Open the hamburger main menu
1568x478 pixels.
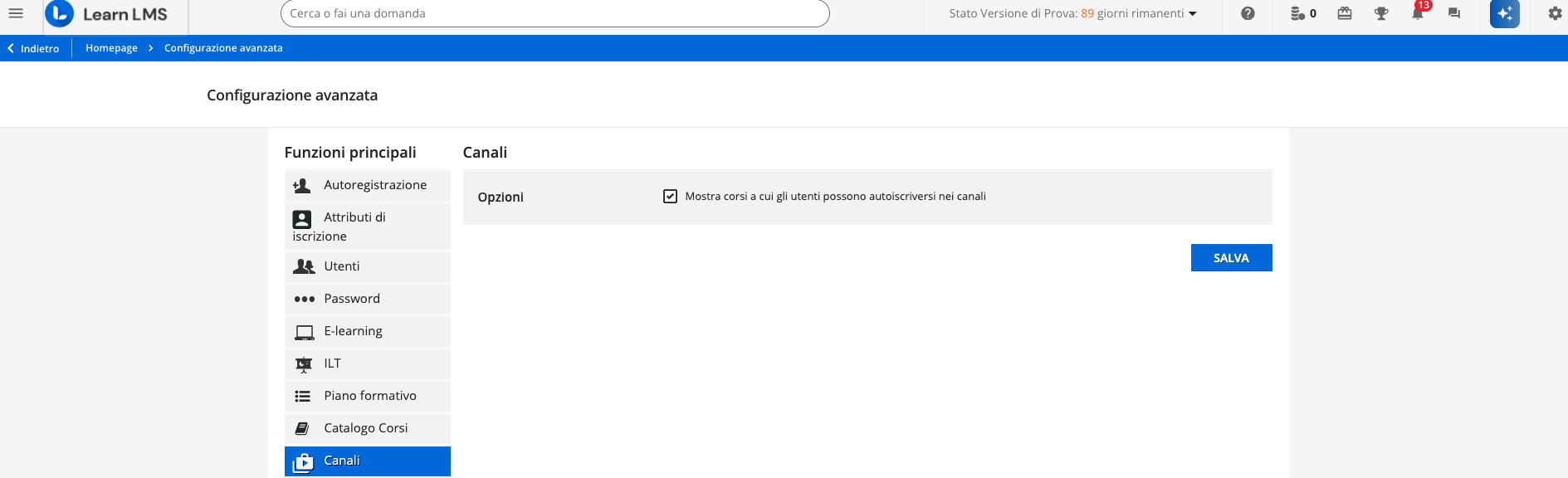tap(16, 13)
